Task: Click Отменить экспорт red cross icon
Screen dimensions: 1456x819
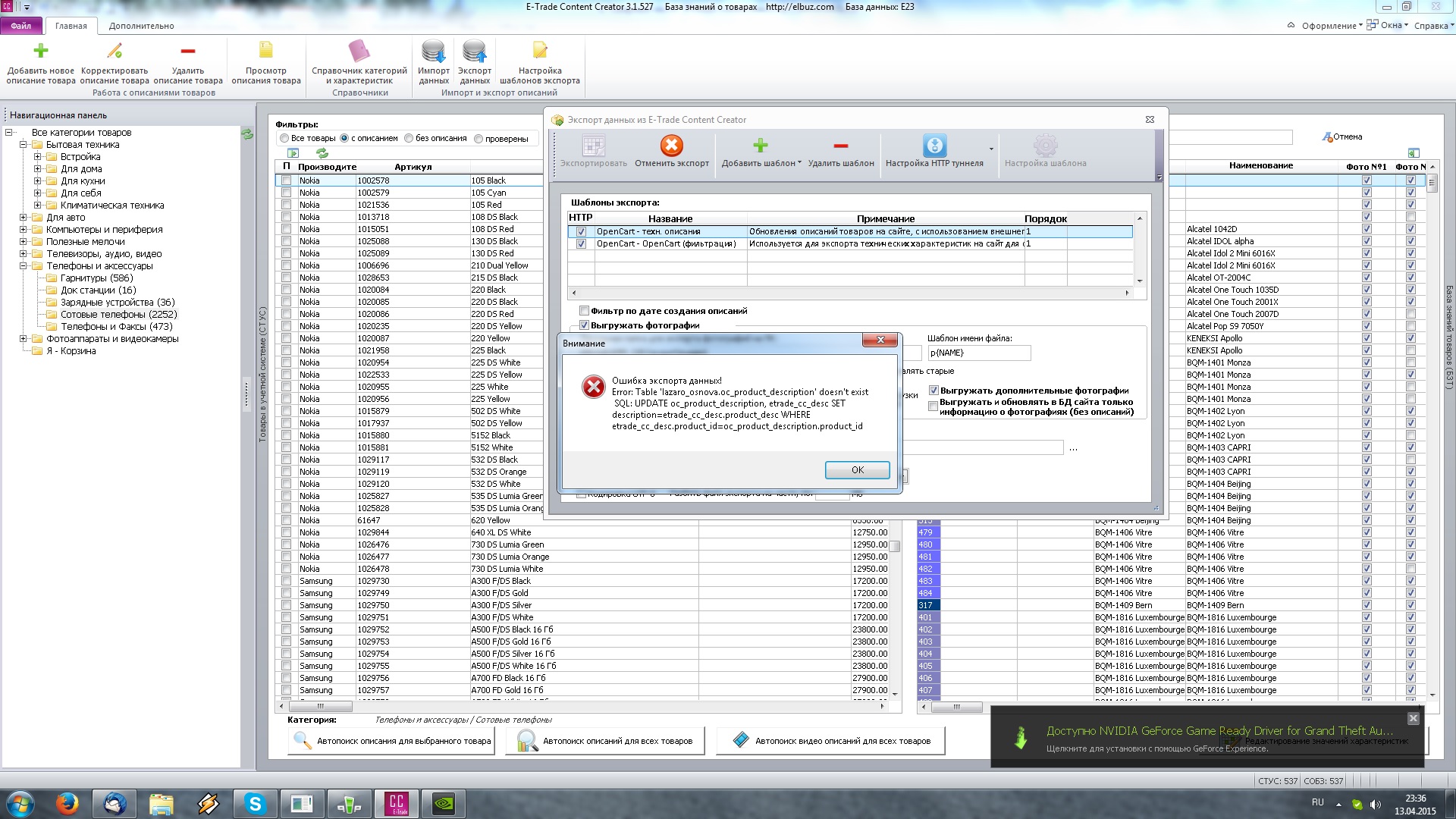Action: coord(671,145)
